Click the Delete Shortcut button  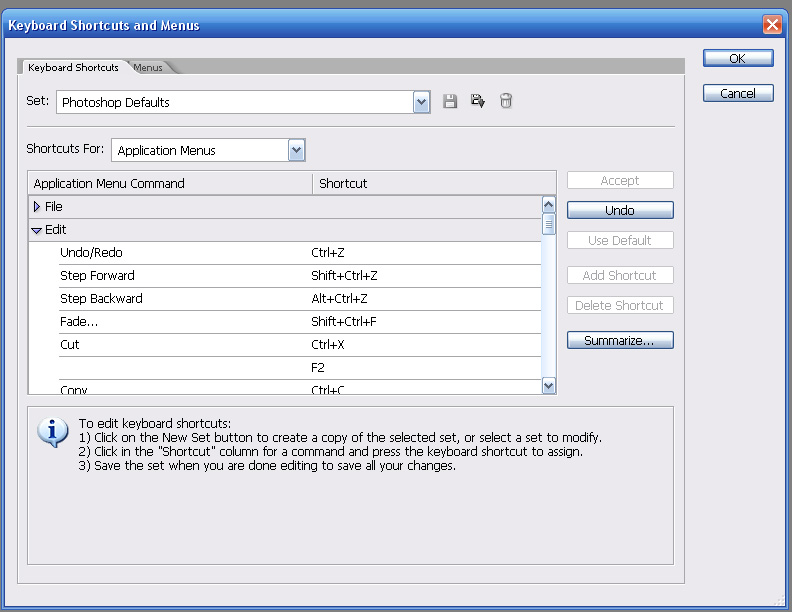point(620,305)
